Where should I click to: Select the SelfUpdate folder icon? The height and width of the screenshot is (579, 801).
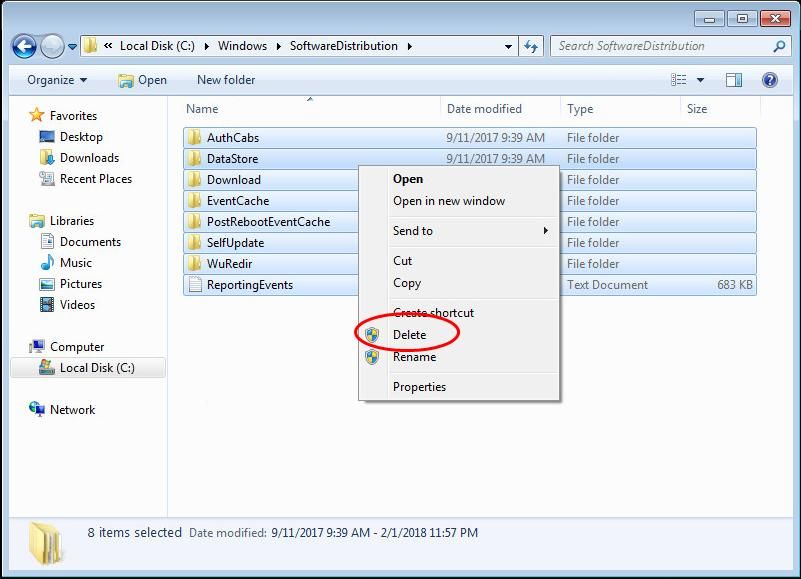click(194, 242)
